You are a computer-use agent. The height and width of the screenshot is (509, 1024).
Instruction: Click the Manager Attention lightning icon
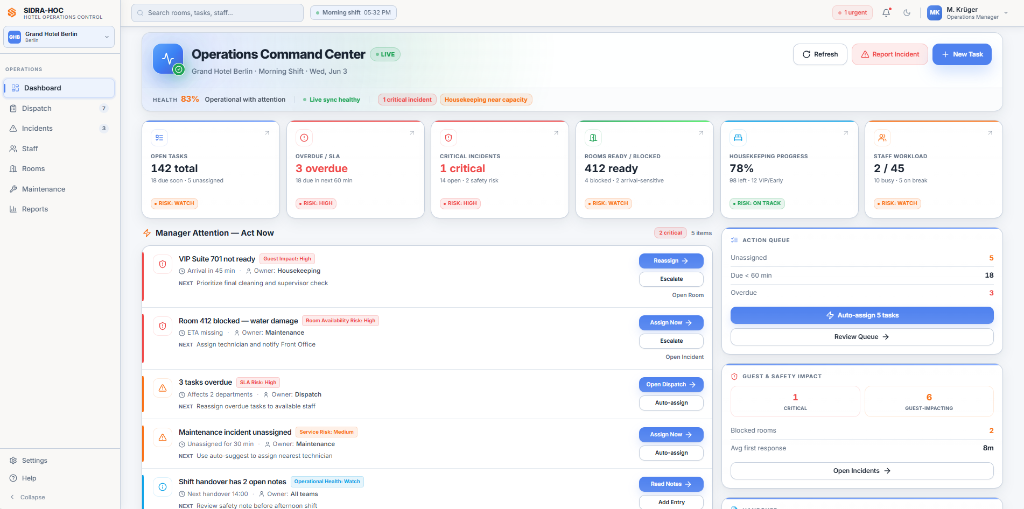[147, 233]
